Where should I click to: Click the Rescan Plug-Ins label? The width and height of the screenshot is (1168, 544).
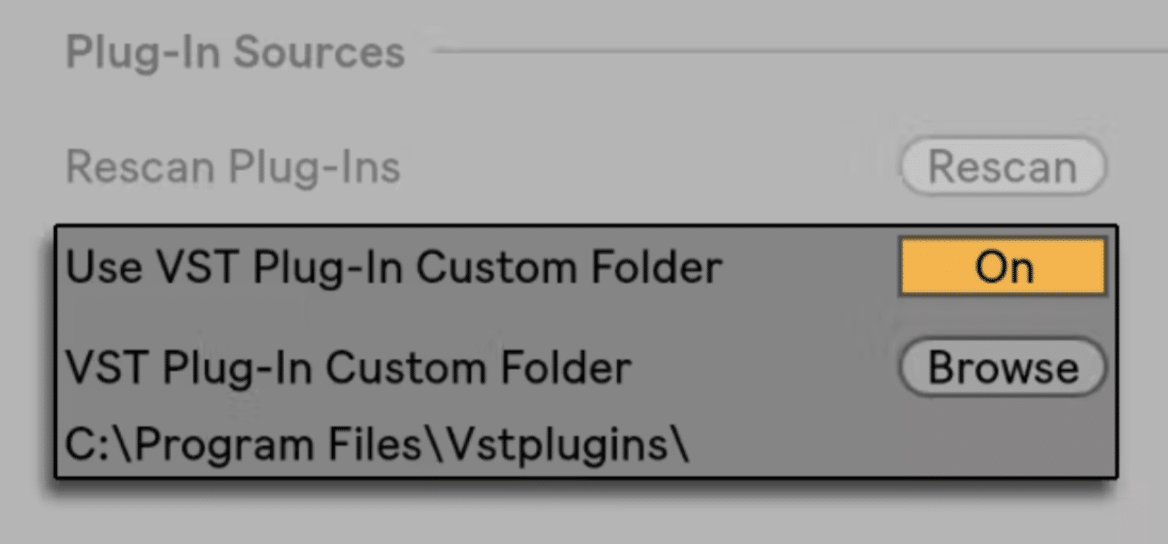pos(233,167)
